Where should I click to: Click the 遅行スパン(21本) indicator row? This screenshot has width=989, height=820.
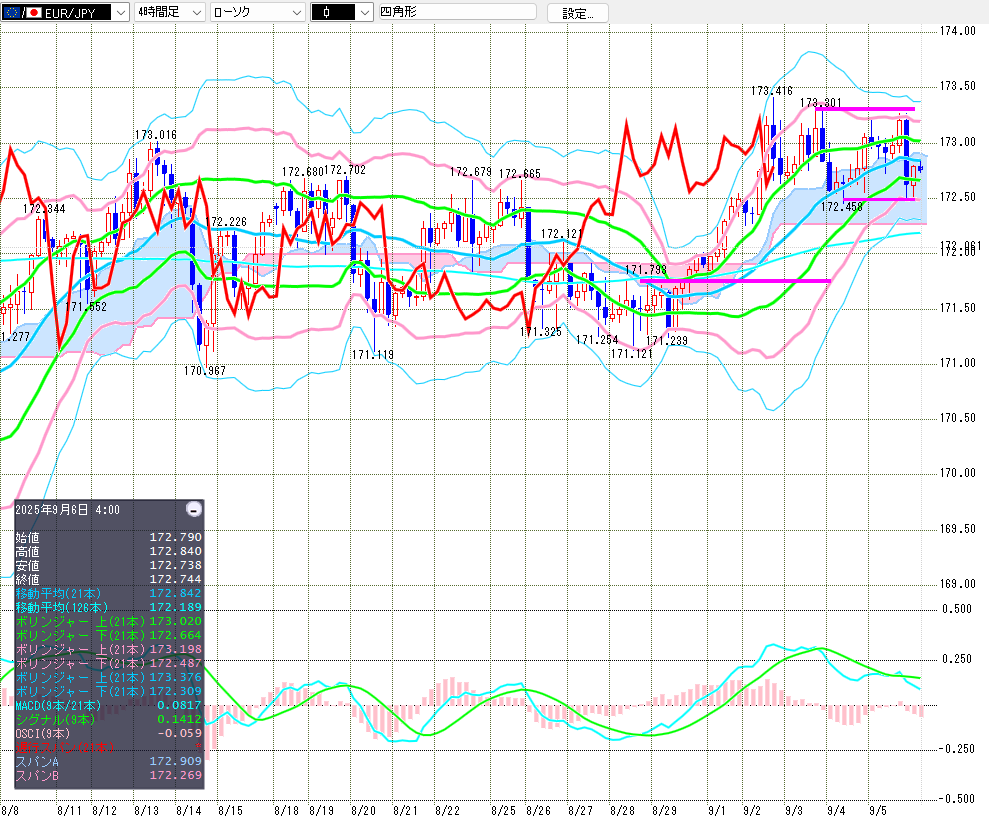(108, 747)
